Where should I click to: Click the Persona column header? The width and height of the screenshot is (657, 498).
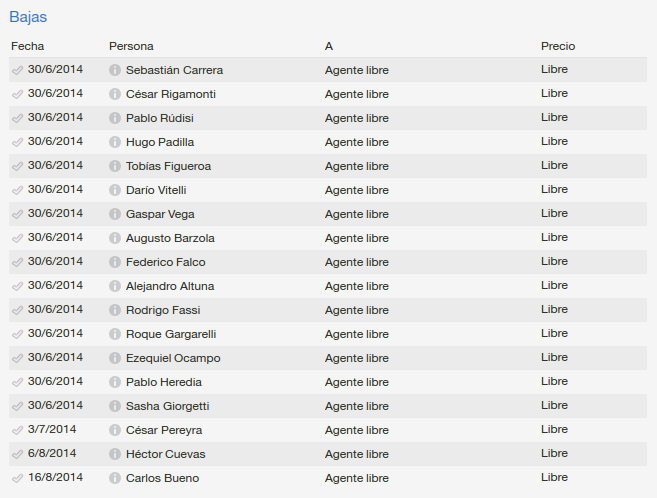point(131,46)
